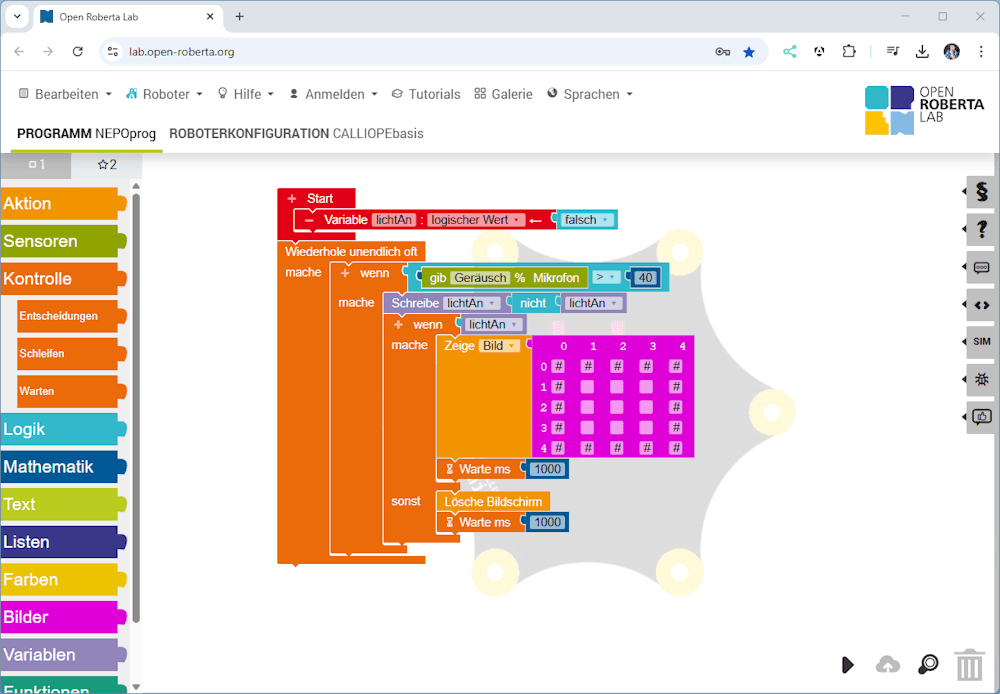This screenshot has height=694, width=1000.
Task: Click the bug debug icon
Action: coord(981,379)
